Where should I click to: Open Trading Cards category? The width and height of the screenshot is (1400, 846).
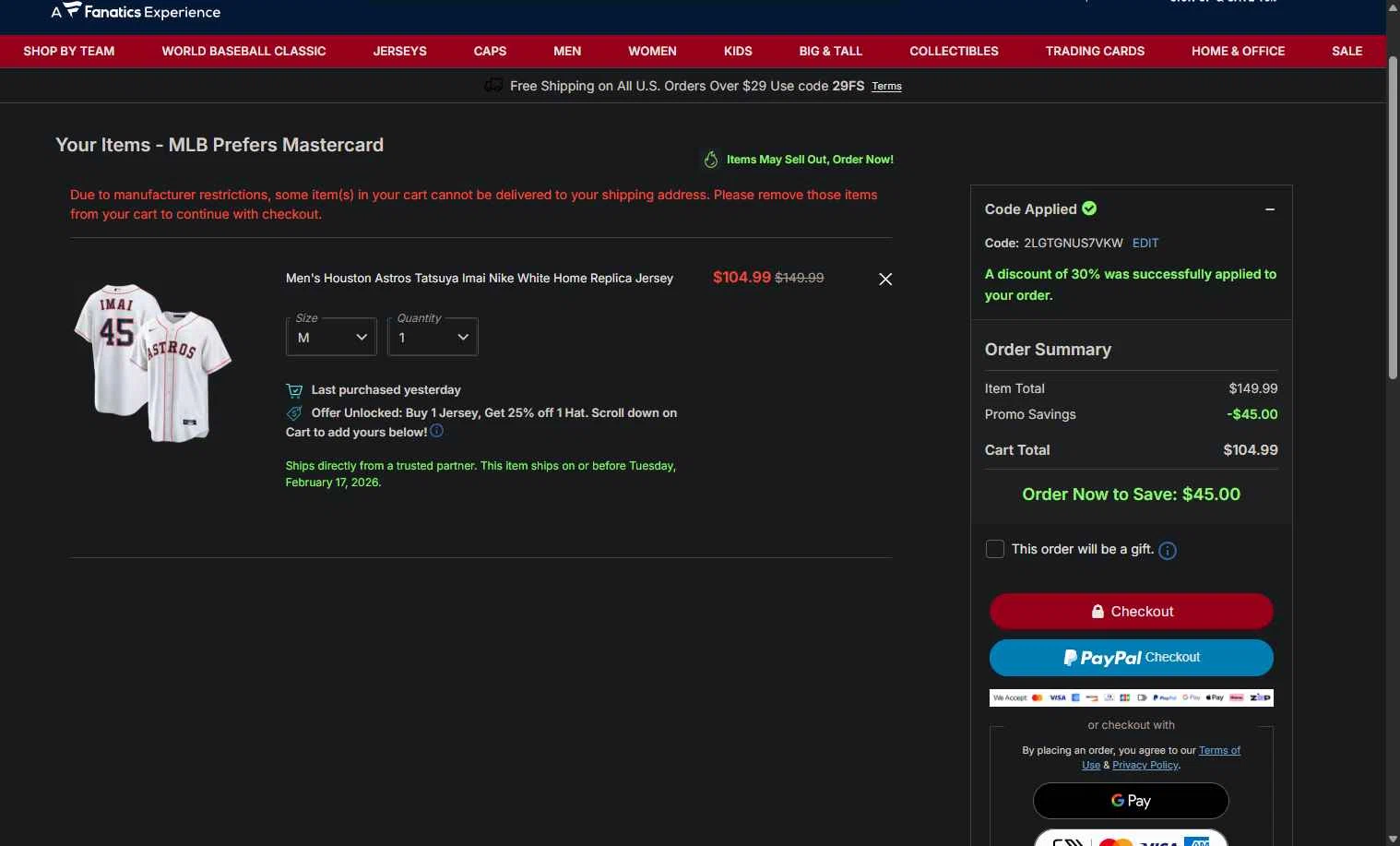[1095, 51]
